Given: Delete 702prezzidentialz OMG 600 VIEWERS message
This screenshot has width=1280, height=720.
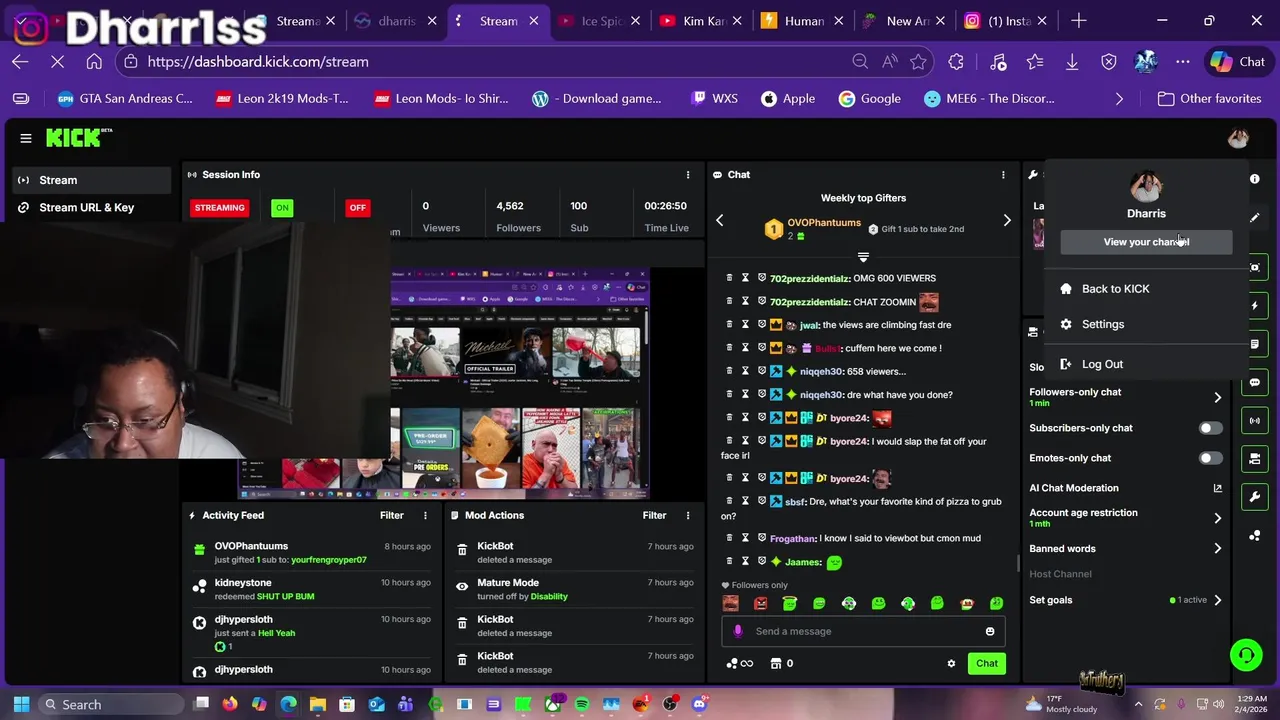Looking at the screenshot, I should click(x=729, y=278).
